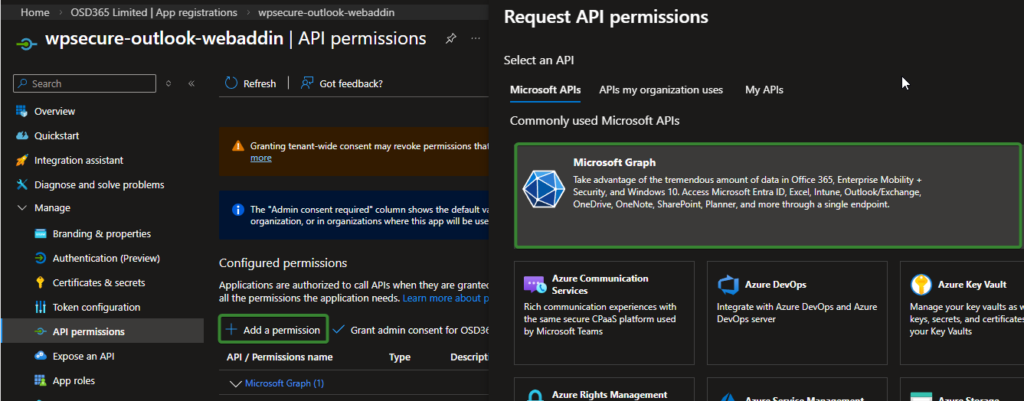Click the Microsoft Graph hexagon icon

545,190
